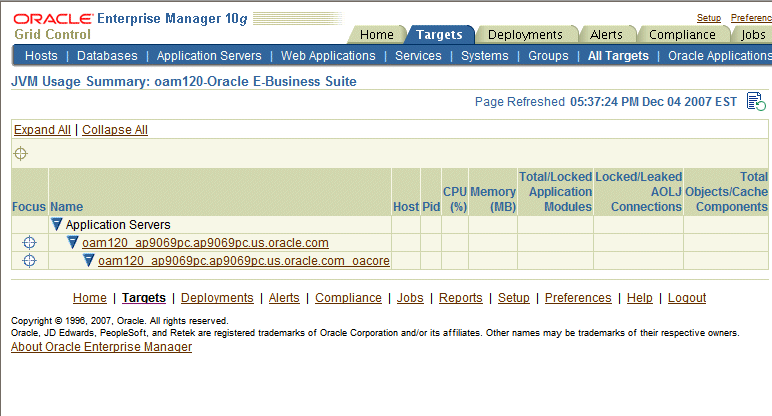This screenshot has height=416, width=772.
Task: Open Databases subtab
Action: pyautogui.click(x=107, y=56)
